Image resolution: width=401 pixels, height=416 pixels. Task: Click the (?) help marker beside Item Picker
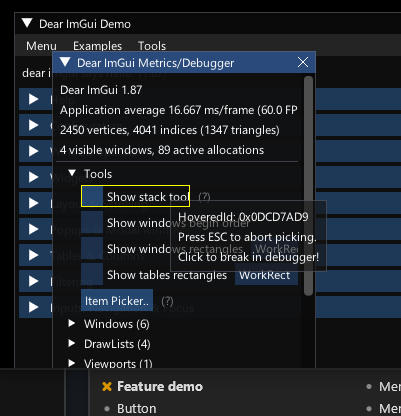click(x=167, y=301)
